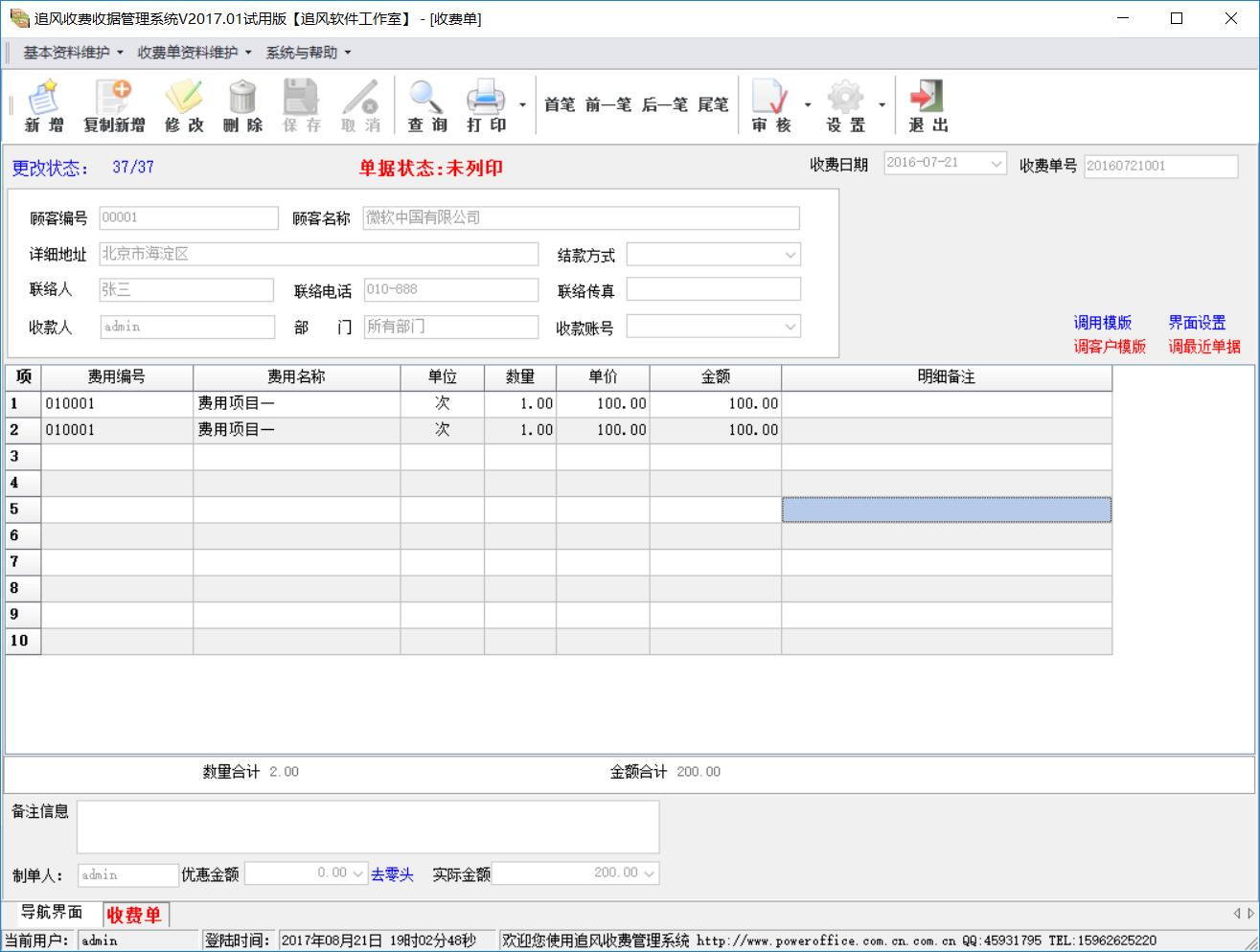This screenshot has width=1260, height=952.
Task: Open the 基本资料维护 menu
Action: (x=74, y=53)
